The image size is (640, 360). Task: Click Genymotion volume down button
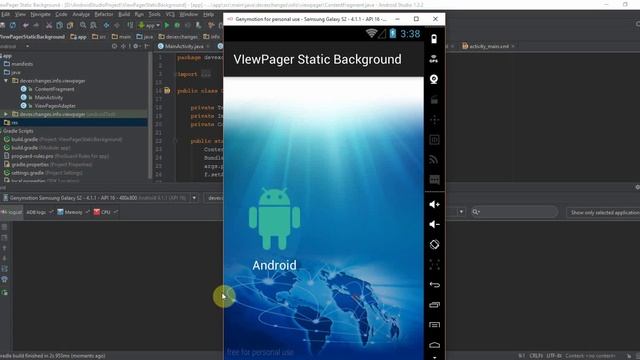click(x=434, y=224)
